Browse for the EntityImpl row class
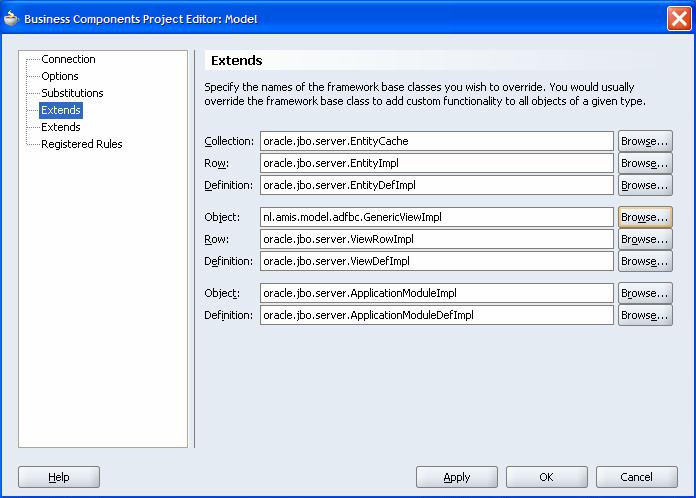Image resolution: width=696 pixels, height=498 pixels. (645, 163)
